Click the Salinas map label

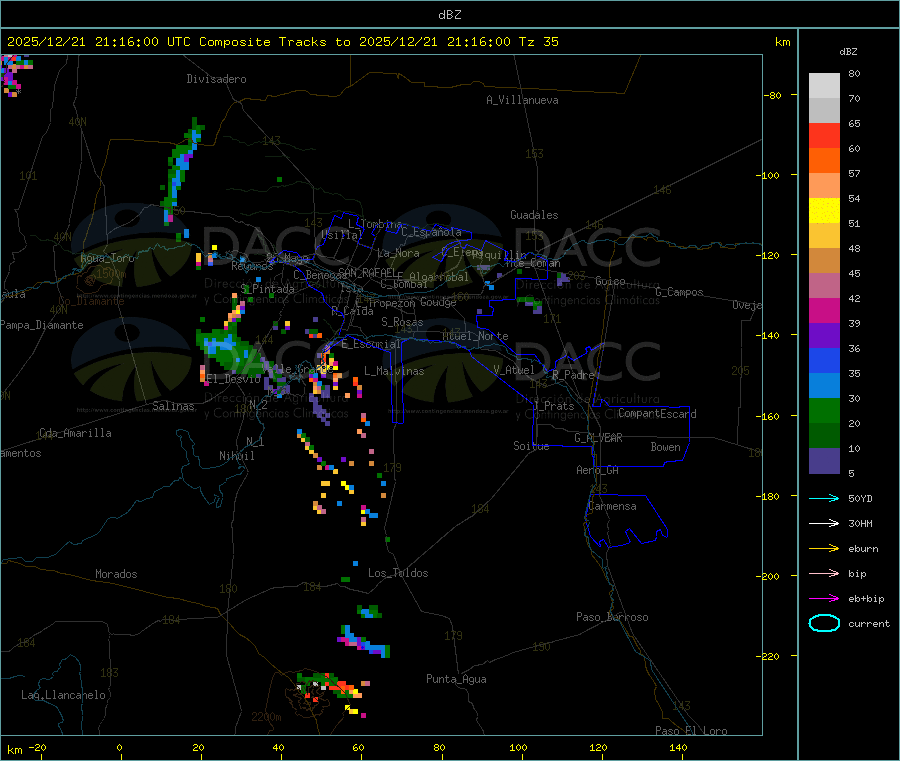pos(173,406)
